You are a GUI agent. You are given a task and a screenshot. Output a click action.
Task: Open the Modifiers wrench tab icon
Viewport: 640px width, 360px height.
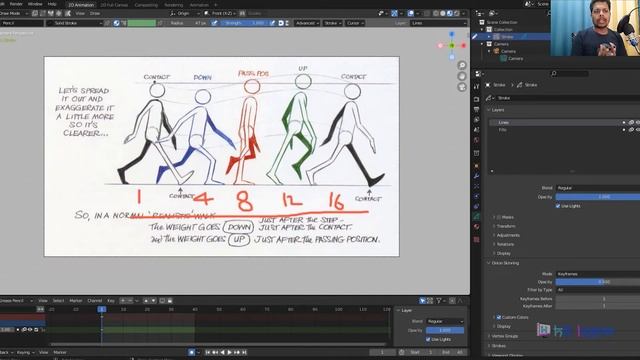tap(476, 176)
